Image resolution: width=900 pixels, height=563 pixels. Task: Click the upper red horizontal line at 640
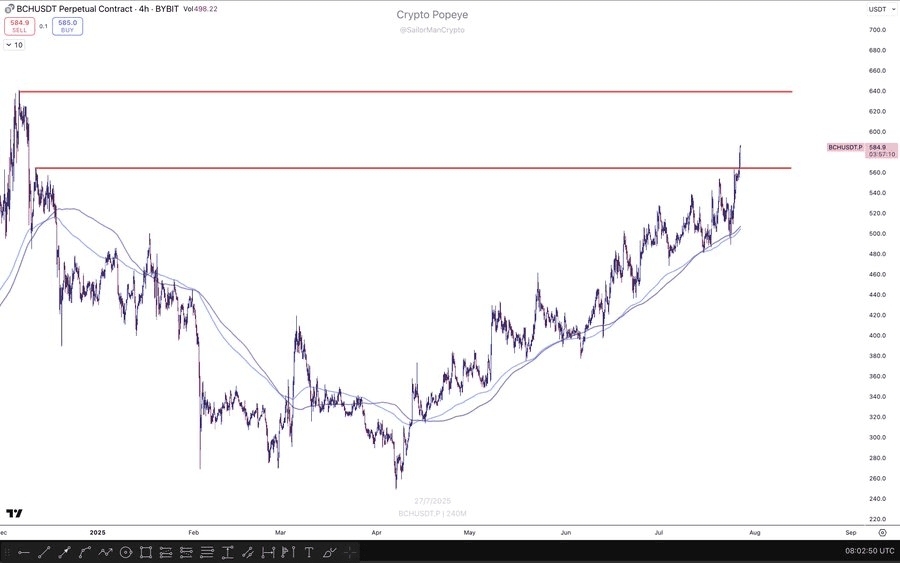point(400,91)
